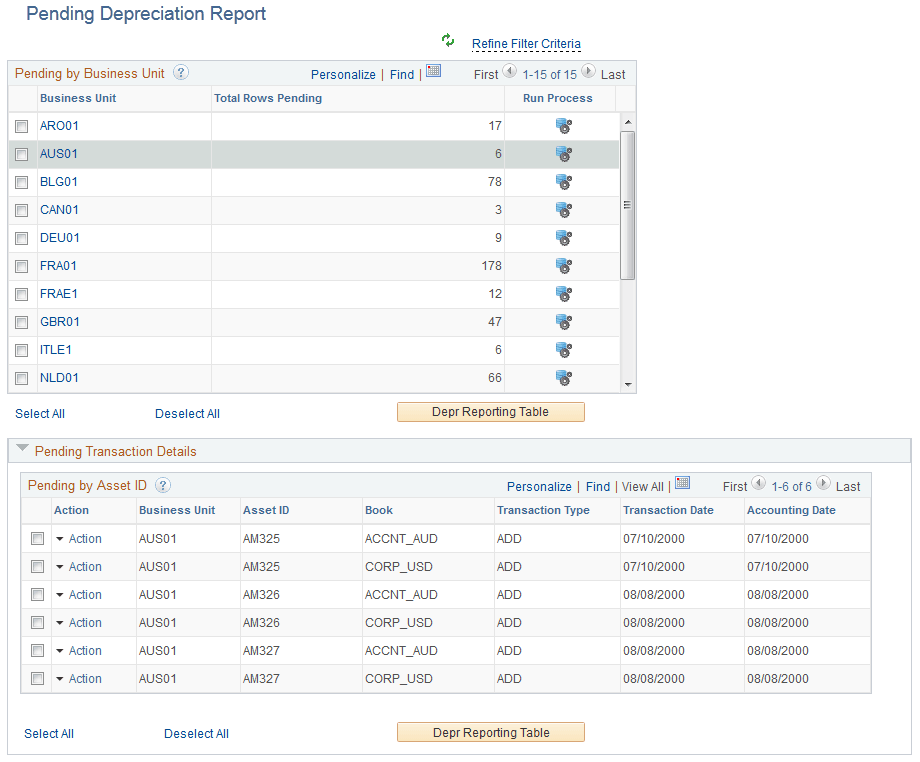Click the Run Process icon for FRA01

point(563,265)
